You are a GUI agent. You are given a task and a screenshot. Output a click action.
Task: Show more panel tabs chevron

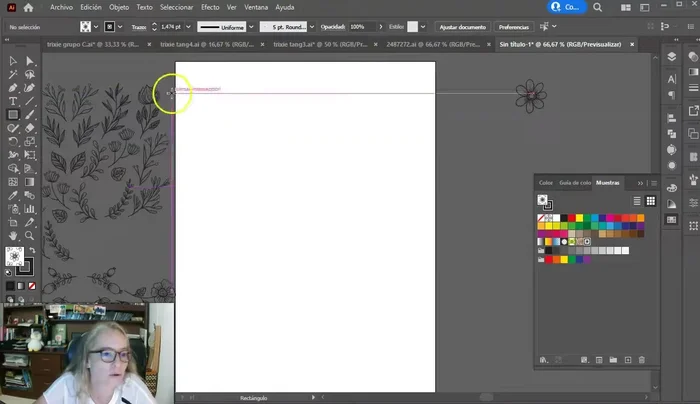tap(640, 183)
